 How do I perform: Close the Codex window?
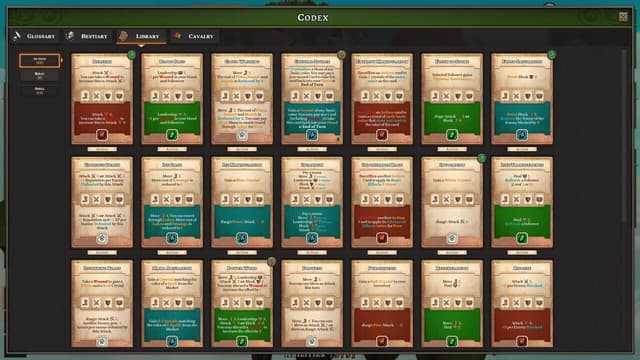pos(623,17)
